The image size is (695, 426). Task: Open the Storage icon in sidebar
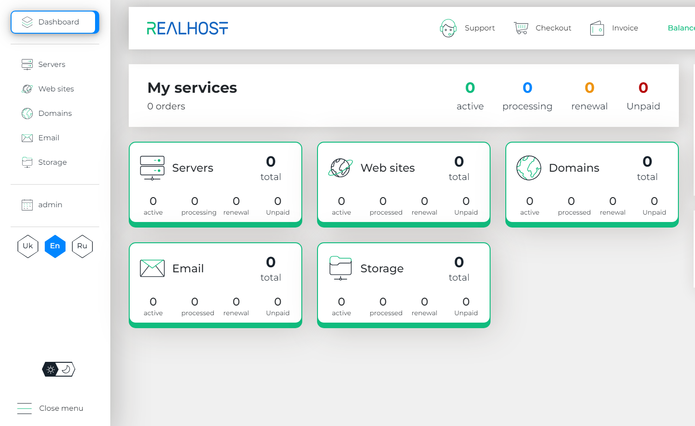coord(27,162)
